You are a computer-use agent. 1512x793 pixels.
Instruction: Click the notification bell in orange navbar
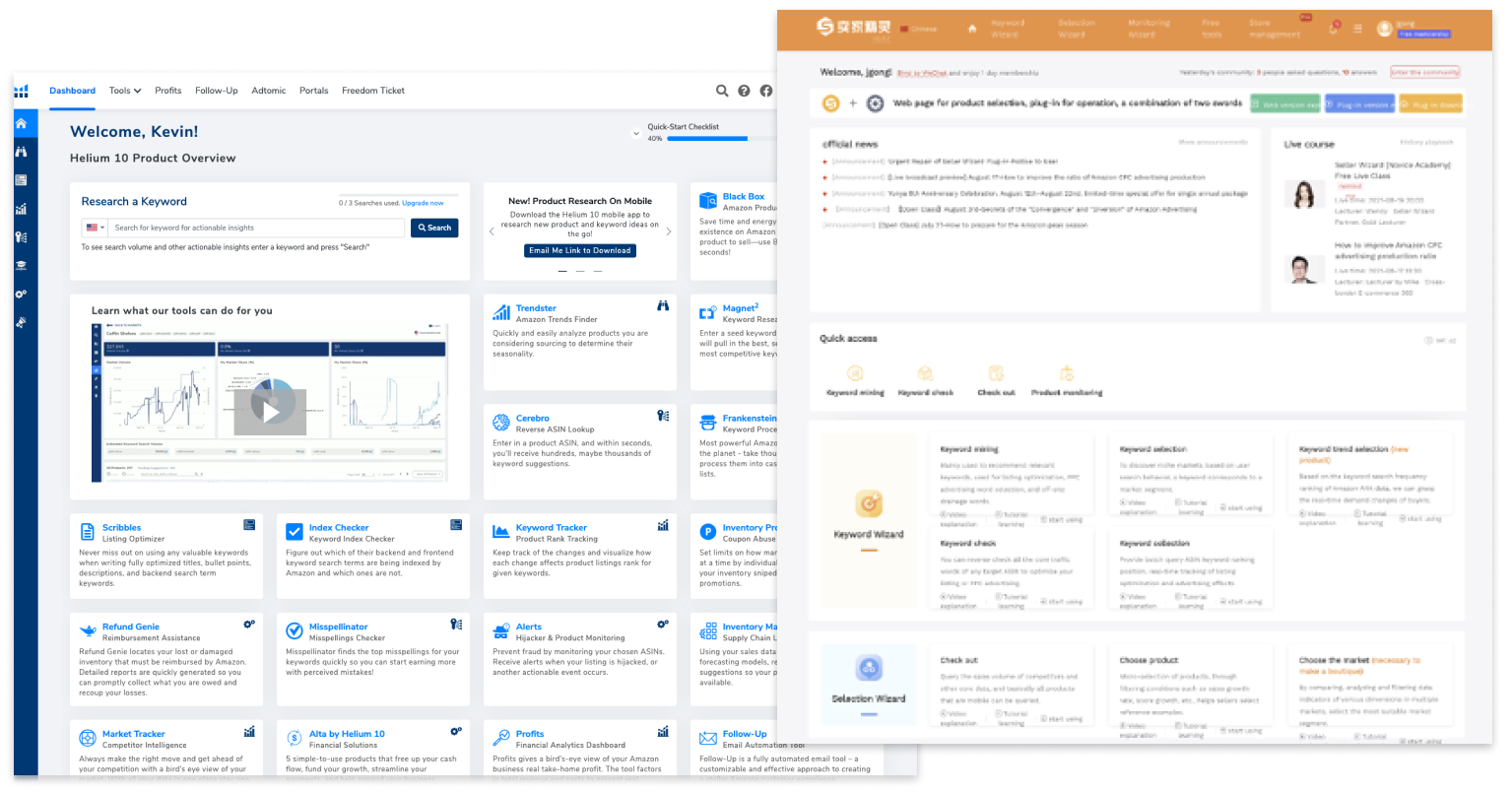[1335, 29]
